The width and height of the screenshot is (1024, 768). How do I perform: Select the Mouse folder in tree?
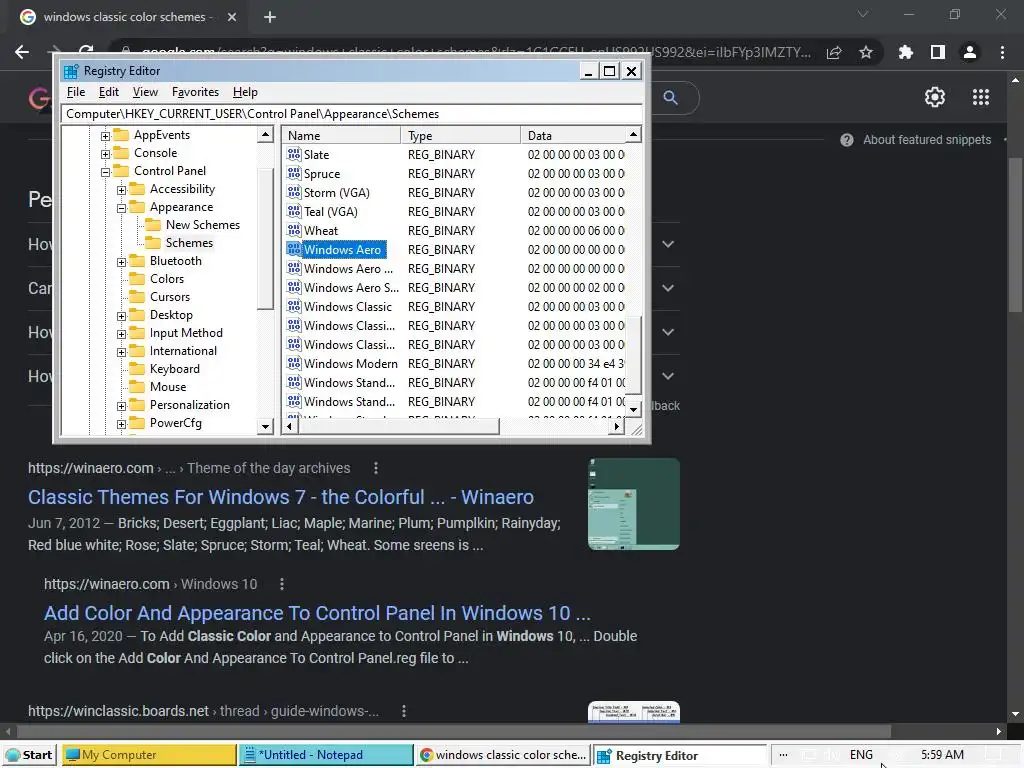pyautogui.click(x=168, y=387)
